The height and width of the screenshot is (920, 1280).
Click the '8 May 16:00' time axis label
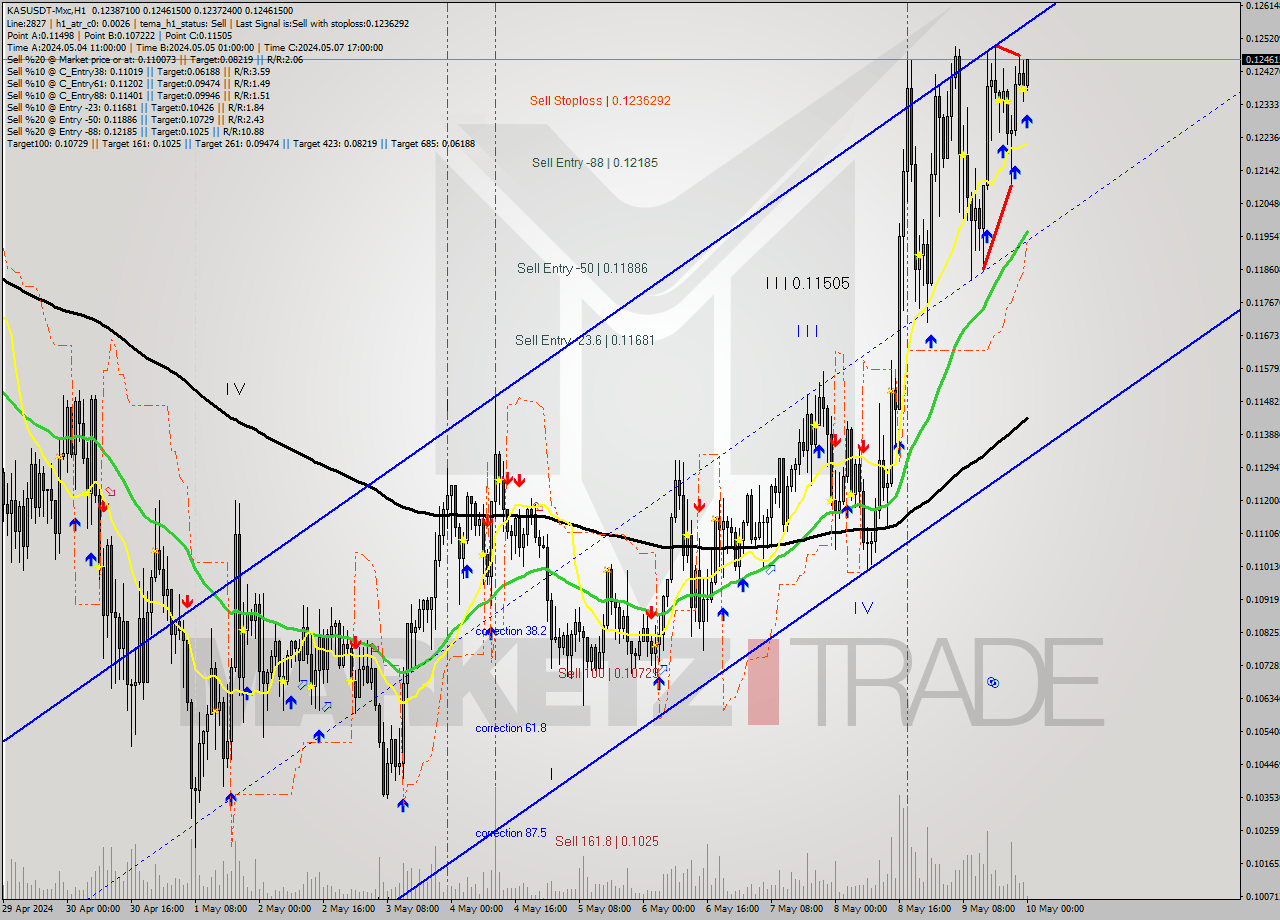point(925,909)
